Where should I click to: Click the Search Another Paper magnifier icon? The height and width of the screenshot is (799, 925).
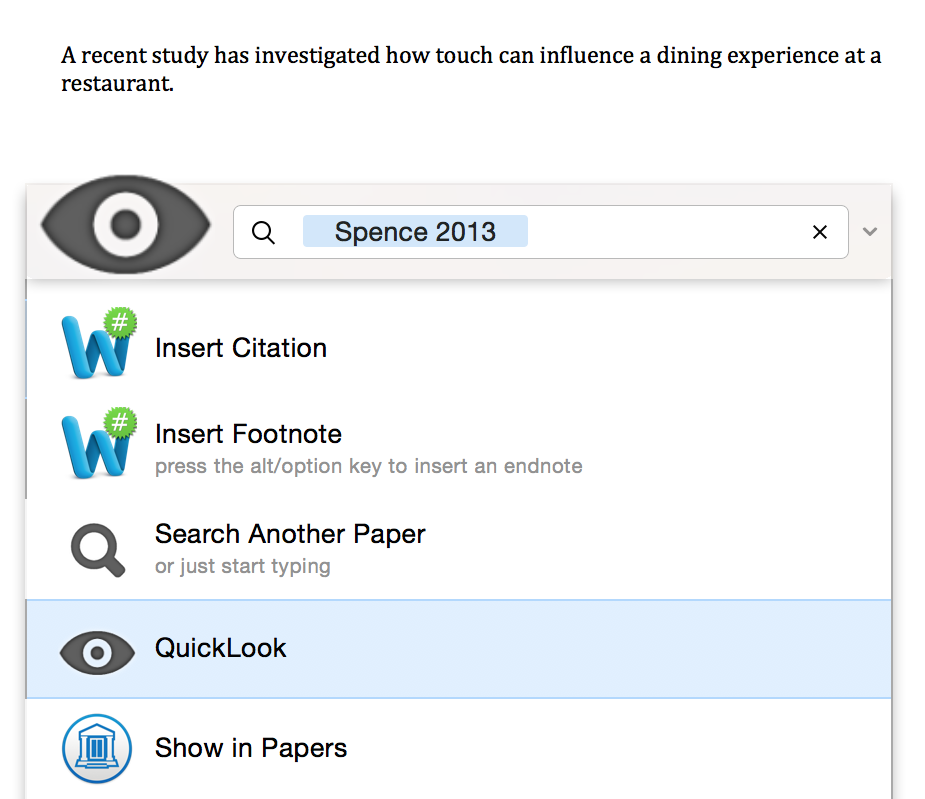pos(98,549)
